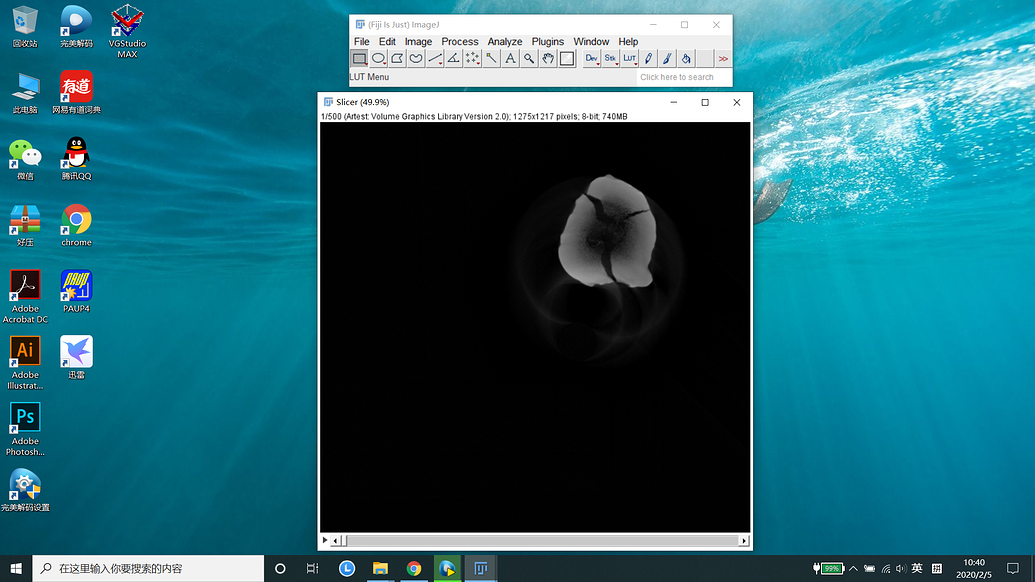Viewport: 1035px width, 582px height.
Task: Open the Analyze menu
Action: tap(505, 42)
